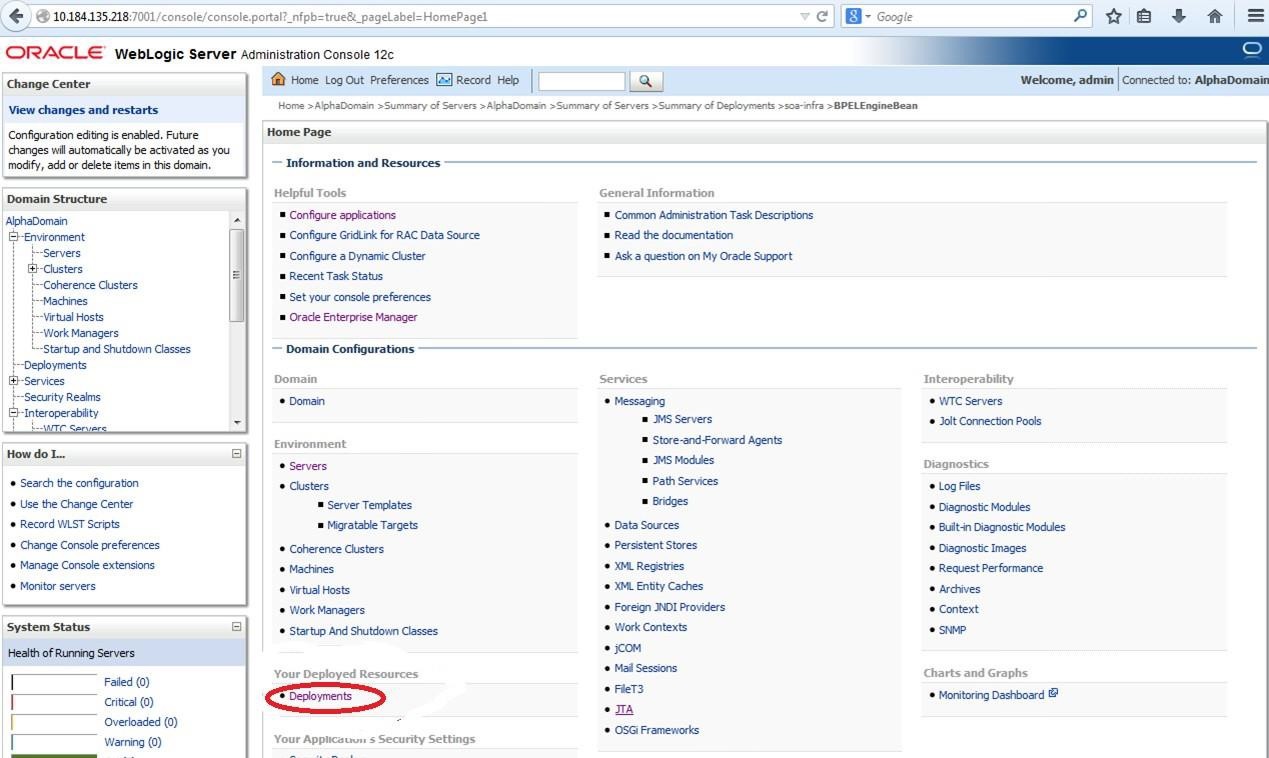
Task: Expand the Services tree node
Action: (x=13, y=381)
